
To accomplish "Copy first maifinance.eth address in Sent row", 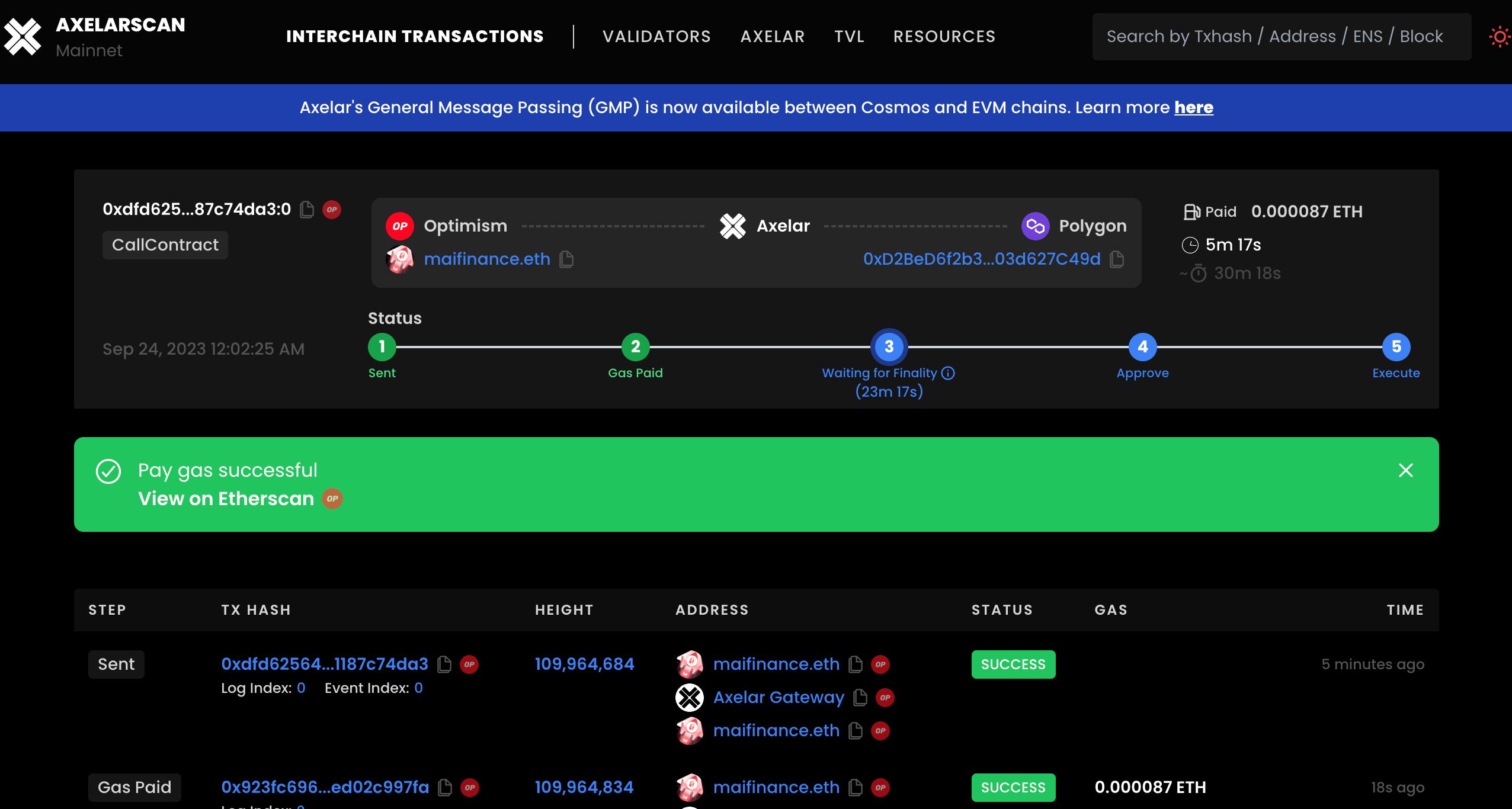I will [x=856, y=664].
